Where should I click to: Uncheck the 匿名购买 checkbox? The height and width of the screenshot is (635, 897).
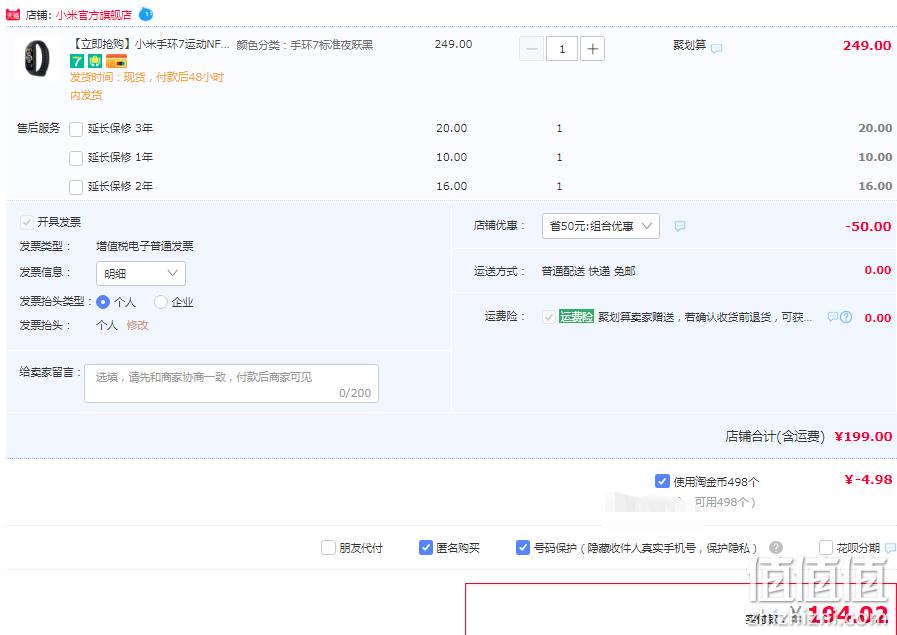pyautogui.click(x=426, y=547)
